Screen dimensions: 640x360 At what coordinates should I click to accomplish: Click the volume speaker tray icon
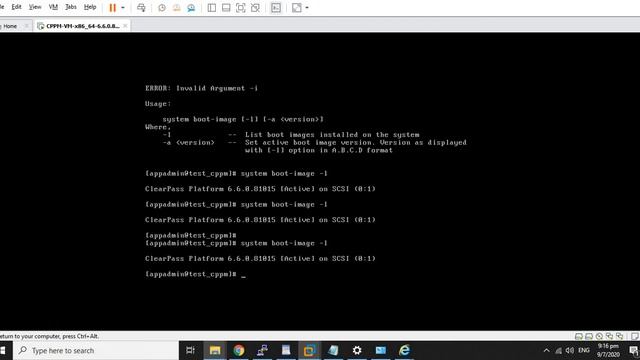[570, 351]
